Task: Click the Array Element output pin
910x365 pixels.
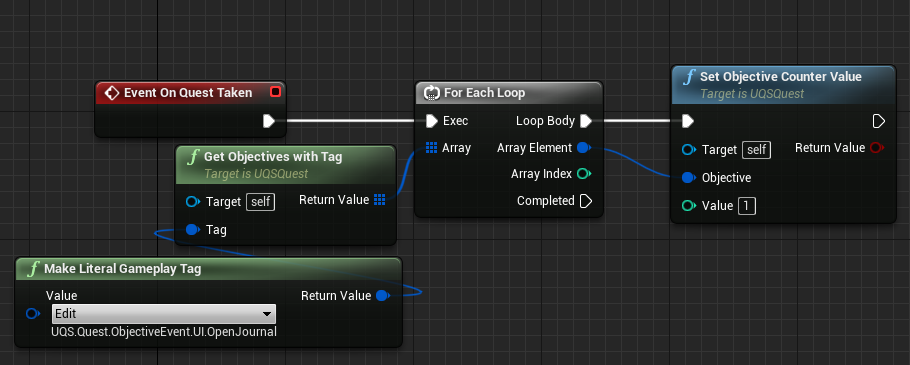Action: coord(584,148)
